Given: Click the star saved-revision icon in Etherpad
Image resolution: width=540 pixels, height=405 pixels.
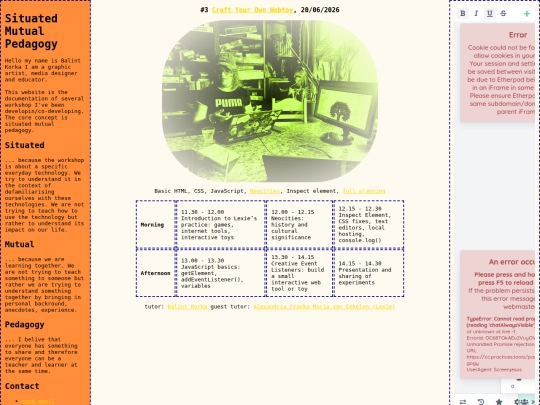Looking at the screenshot, I should click(x=499, y=402).
